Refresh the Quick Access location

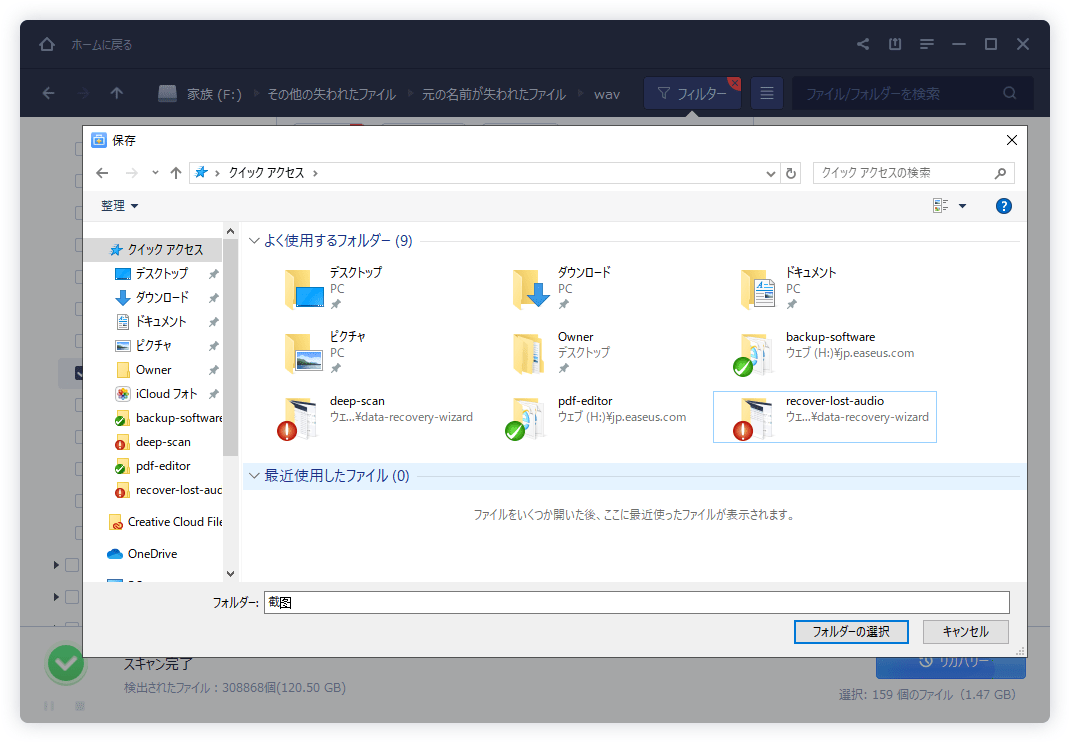coord(791,173)
